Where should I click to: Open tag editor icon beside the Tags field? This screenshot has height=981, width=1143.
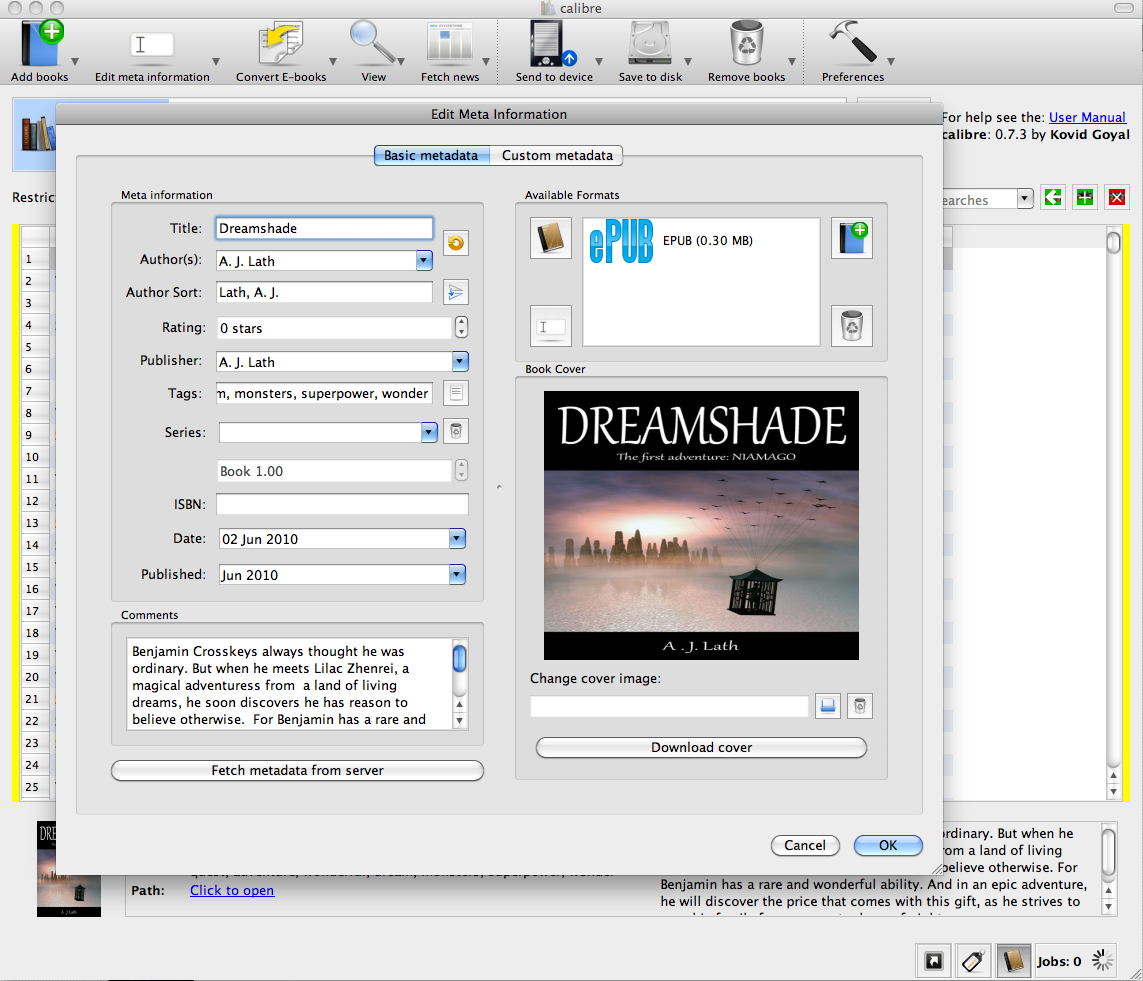click(456, 393)
